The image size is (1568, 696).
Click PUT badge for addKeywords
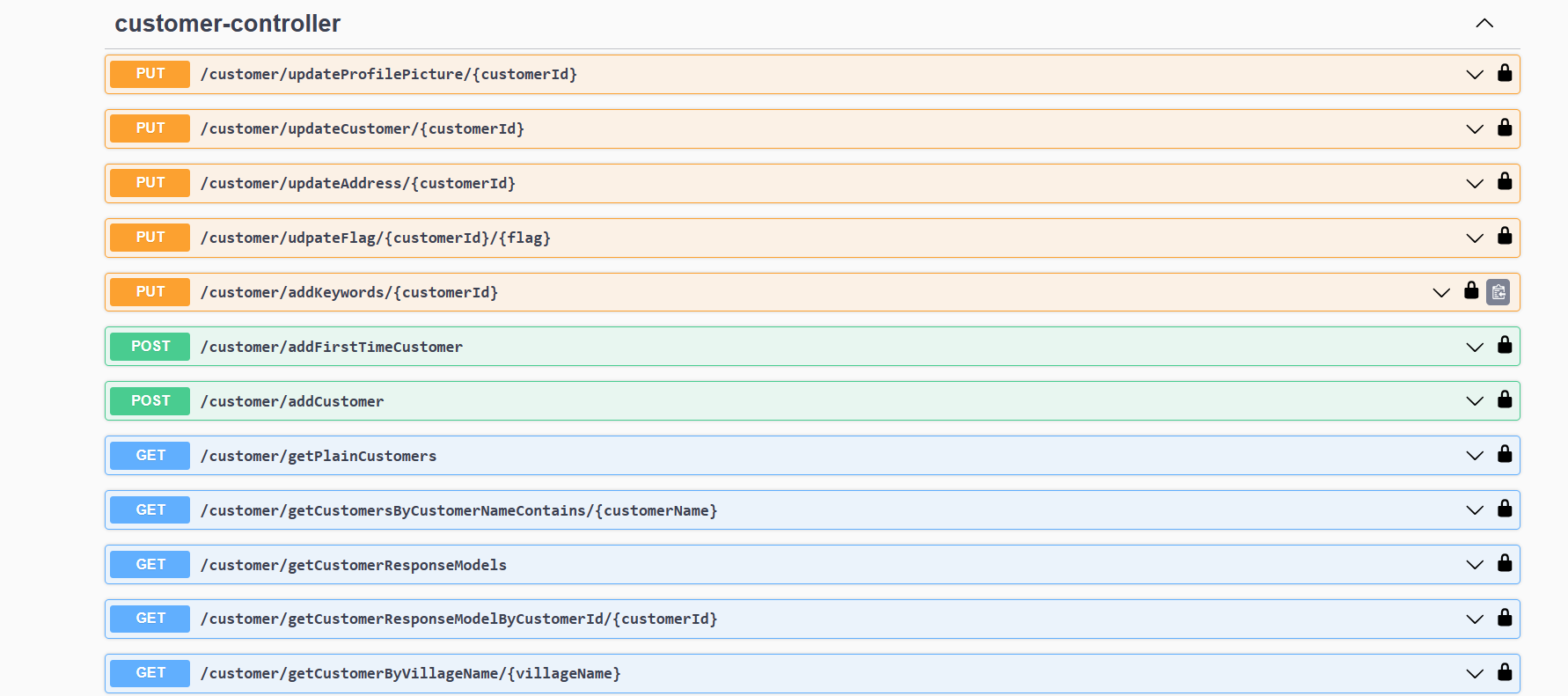(x=150, y=292)
